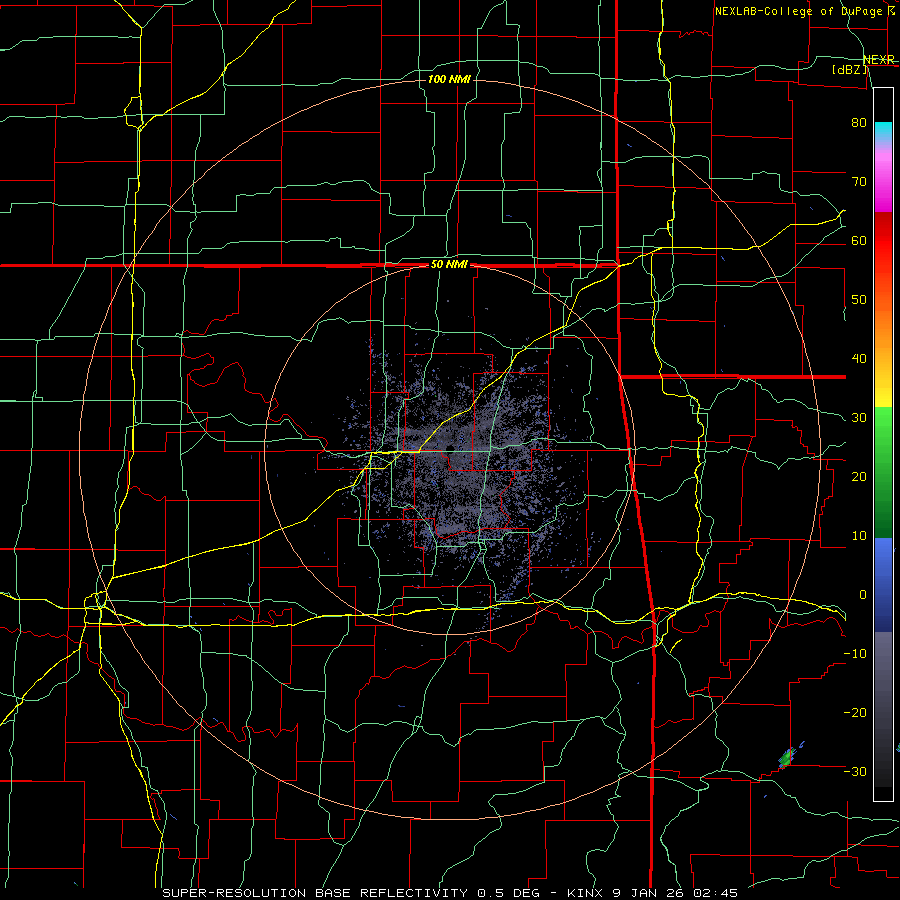Click the 50 value on the dBZ scale

point(859,300)
